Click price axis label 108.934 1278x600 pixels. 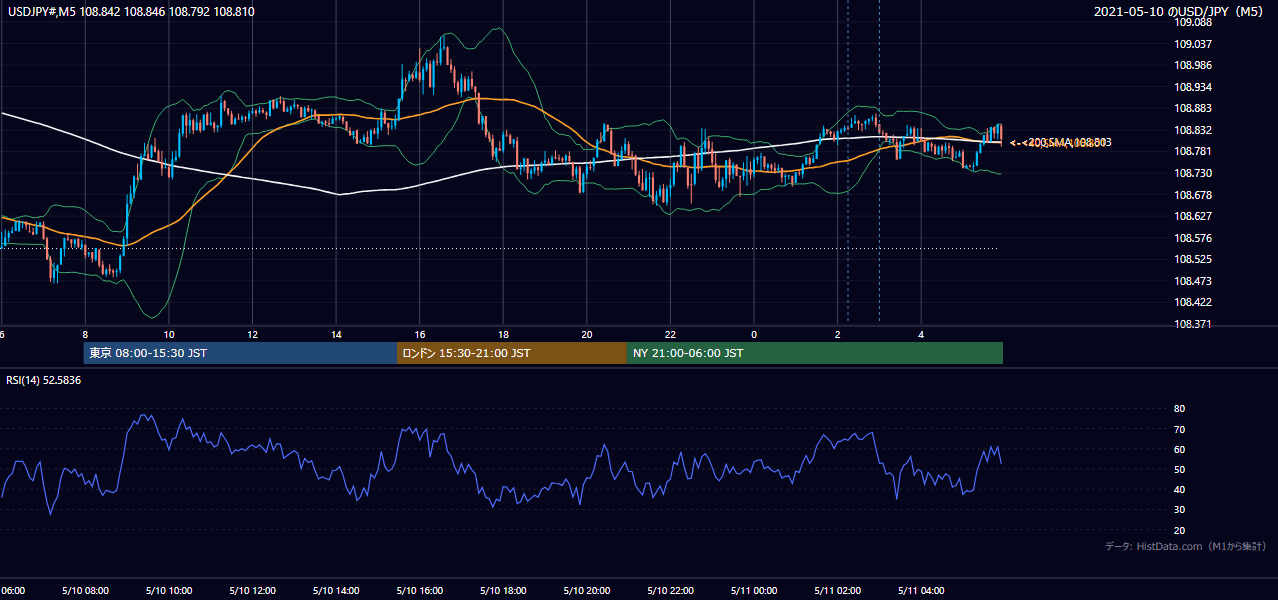[x=1194, y=87]
